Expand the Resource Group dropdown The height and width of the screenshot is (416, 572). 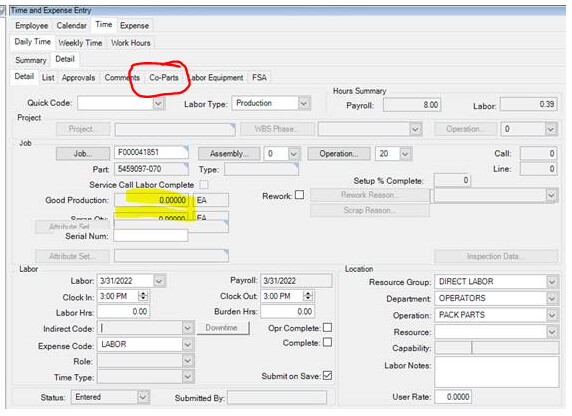(552, 282)
